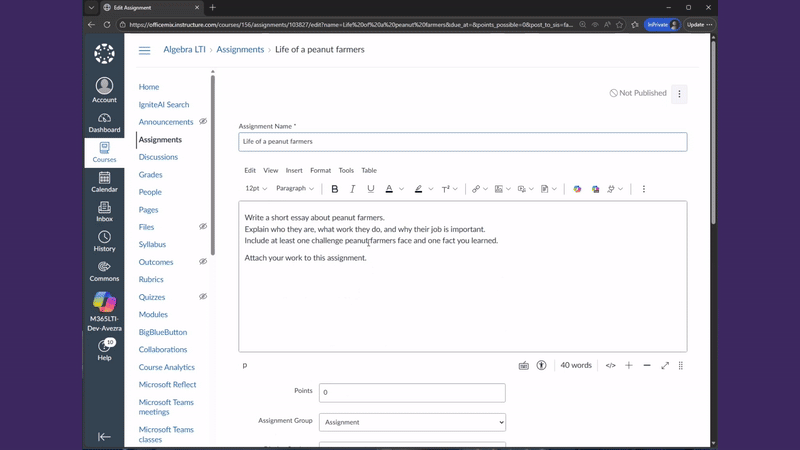The width and height of the screenshot is (800, 450).
Task: Open the Assignment Group dropdown
Action: [412, 422]
